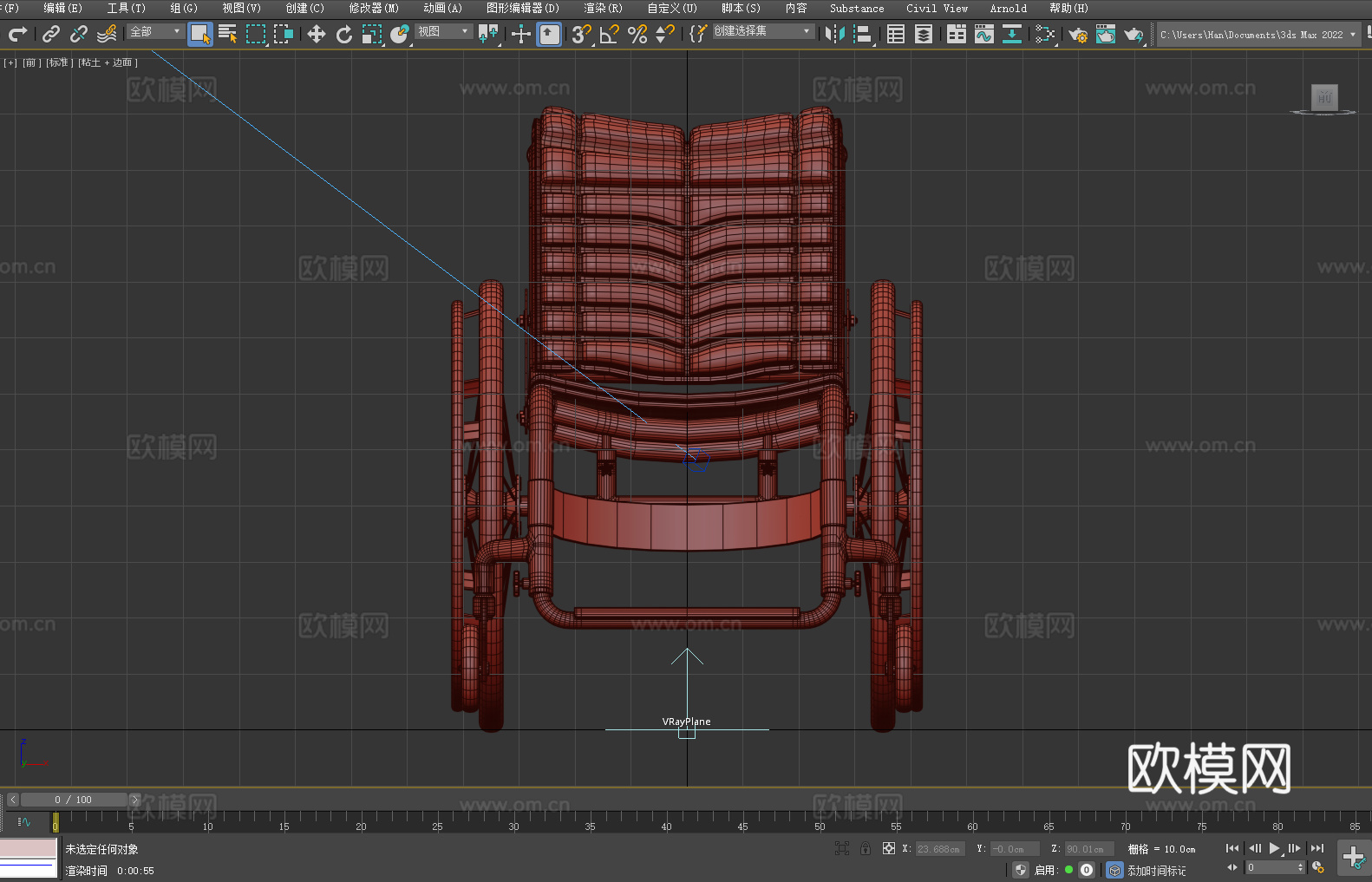Open the 渲染(R) menu
1372x882 pixels.
[603, 9]
